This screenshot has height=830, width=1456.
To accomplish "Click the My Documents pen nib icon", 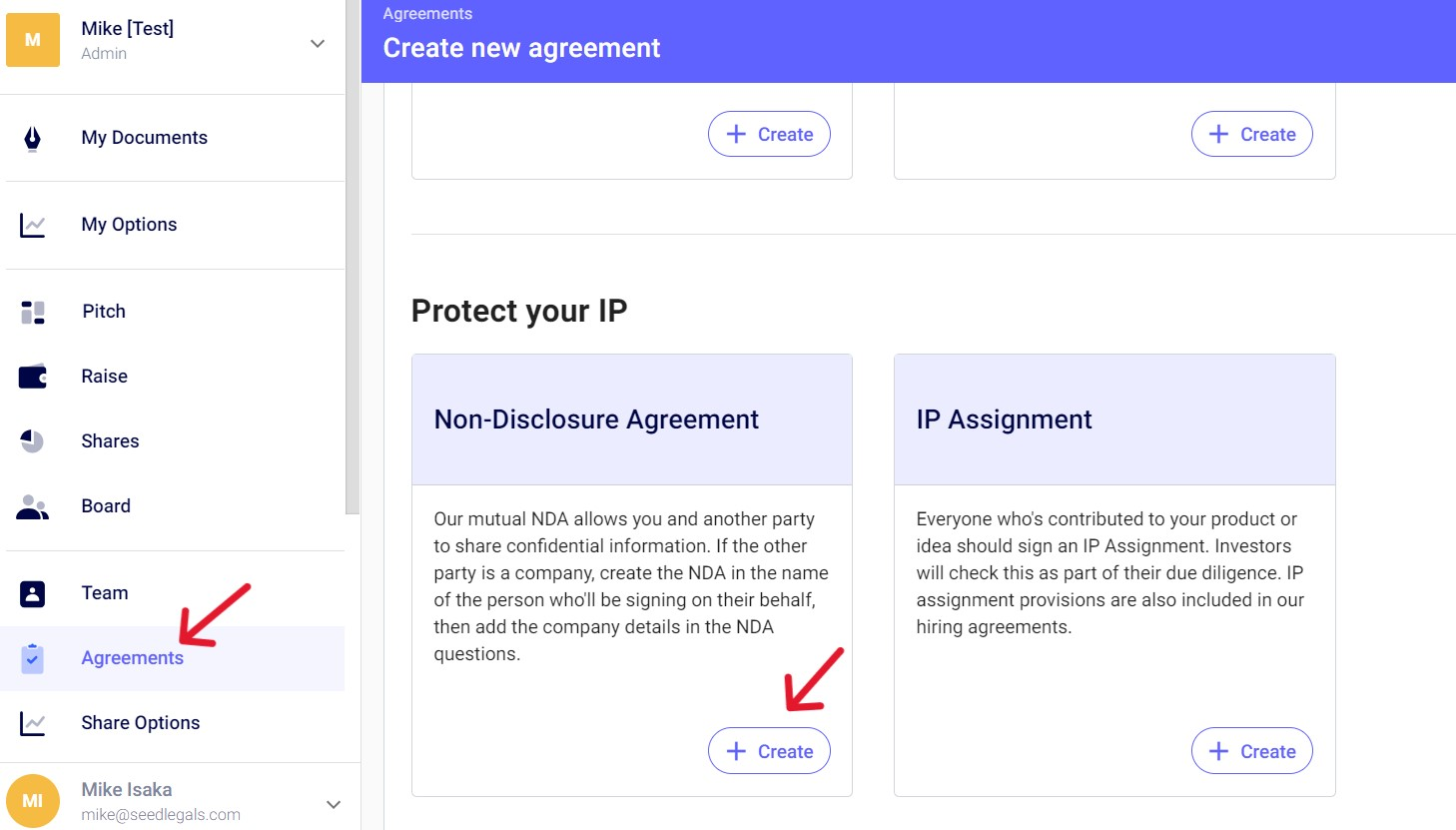I will click(x=33, y=138).
